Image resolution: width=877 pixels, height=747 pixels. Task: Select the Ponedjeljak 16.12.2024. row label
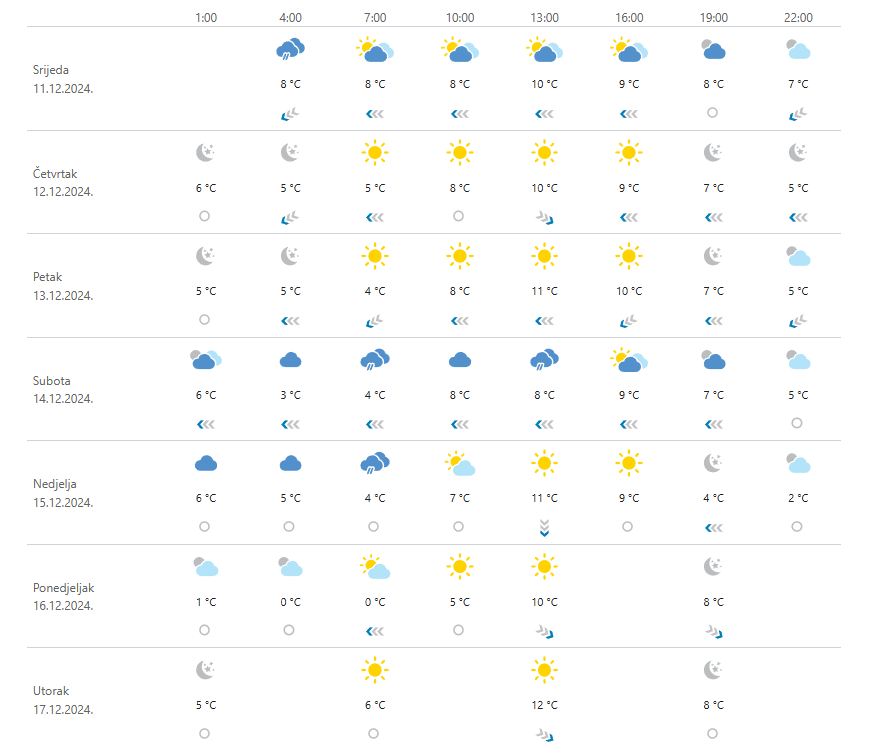[x=63, y=597]
